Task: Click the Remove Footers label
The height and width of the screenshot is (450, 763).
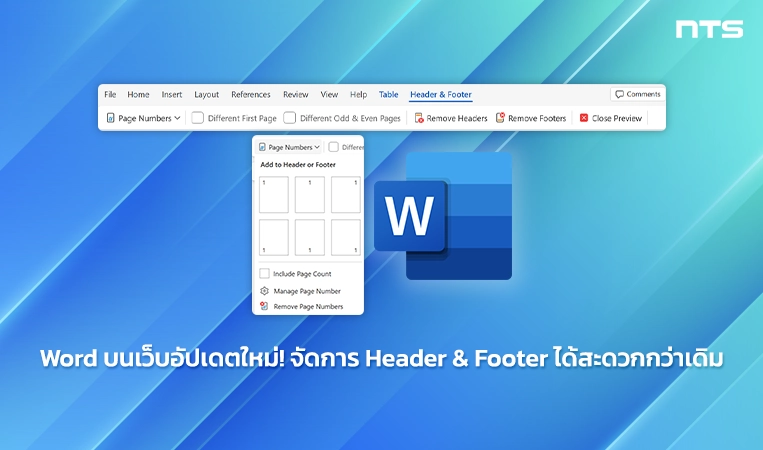Action: coord(537,118)
